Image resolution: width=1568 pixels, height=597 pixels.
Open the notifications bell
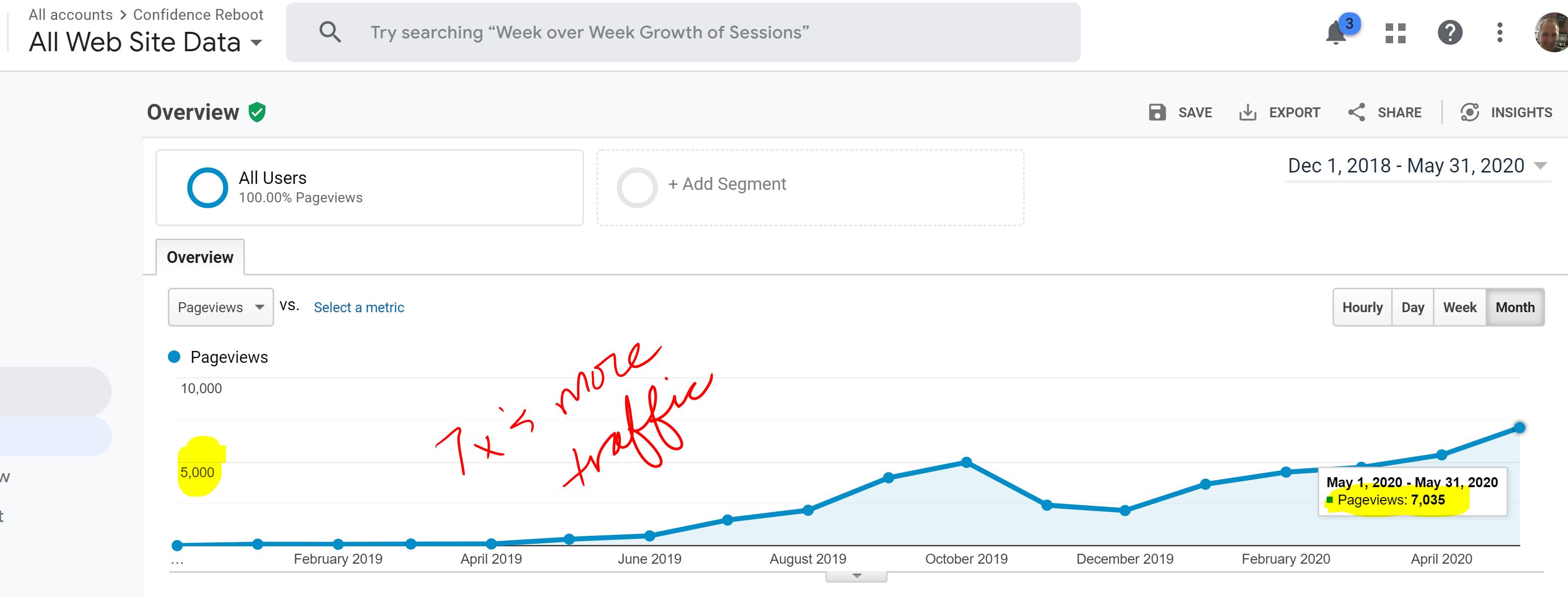pyautogui.click(x=1336, y=33)
